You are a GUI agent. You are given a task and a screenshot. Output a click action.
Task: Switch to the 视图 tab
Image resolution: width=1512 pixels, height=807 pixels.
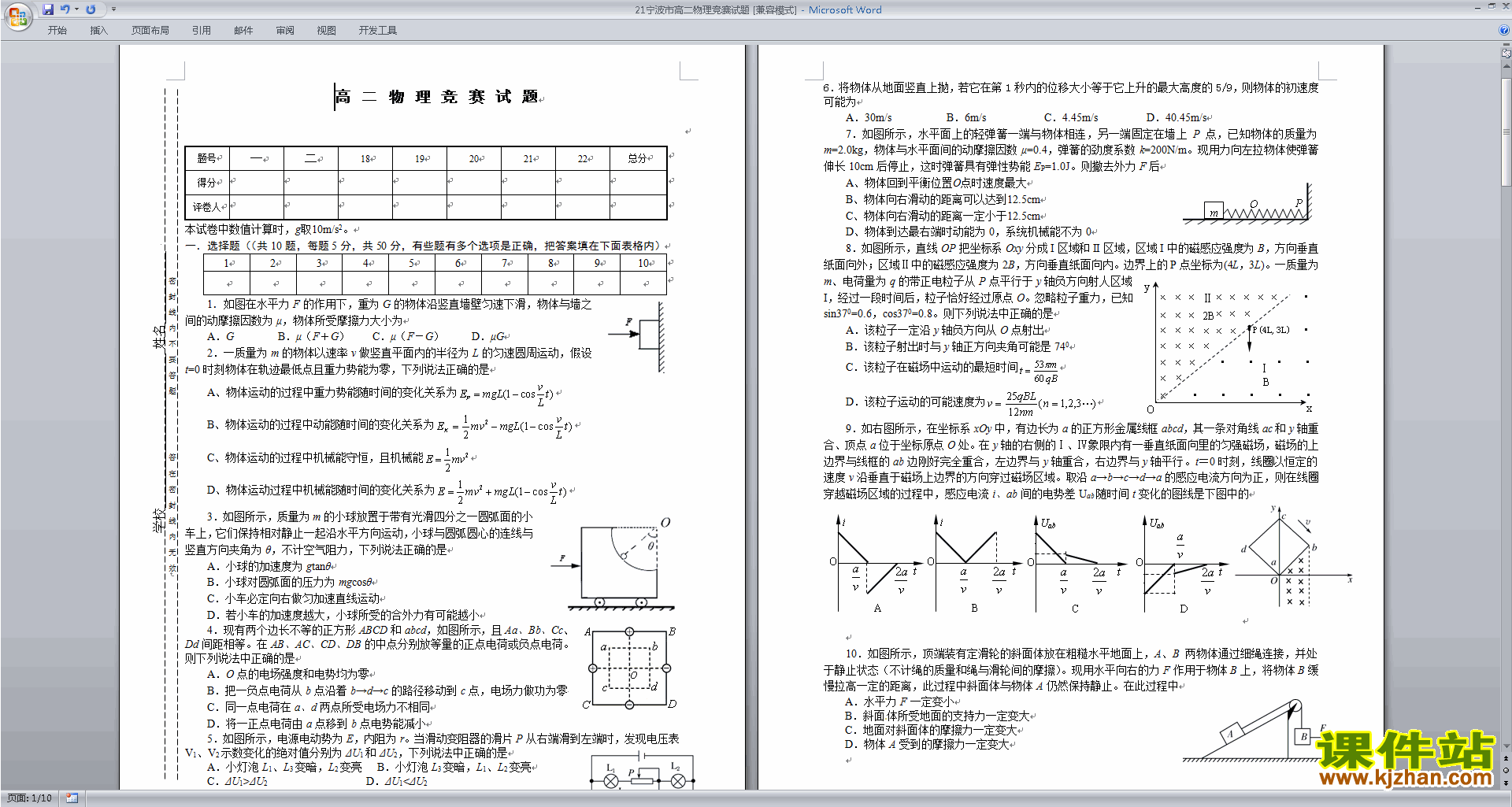click(326, 31)
